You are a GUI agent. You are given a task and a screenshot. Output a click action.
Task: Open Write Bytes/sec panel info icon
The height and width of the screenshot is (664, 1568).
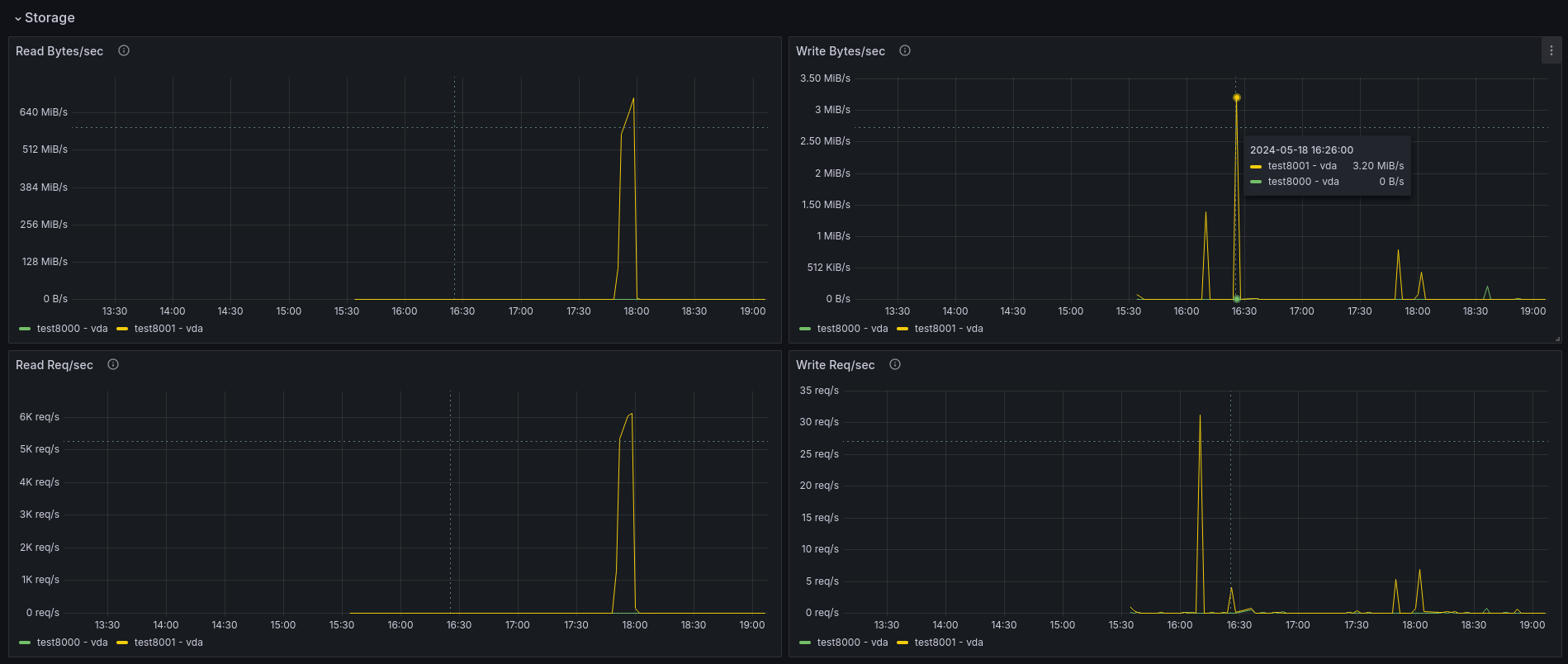905,50
